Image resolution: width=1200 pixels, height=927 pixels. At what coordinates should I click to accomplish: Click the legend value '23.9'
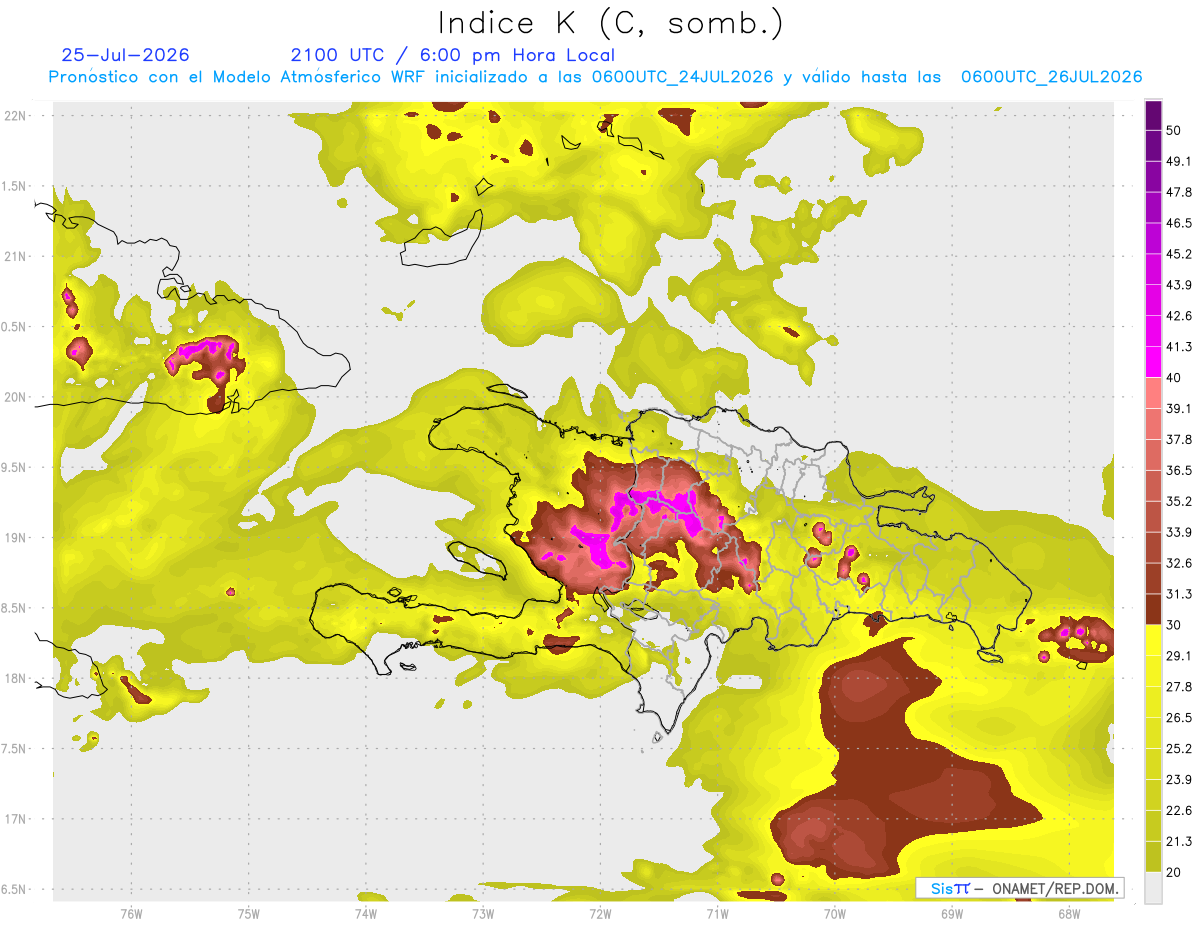coord(1179,780)
